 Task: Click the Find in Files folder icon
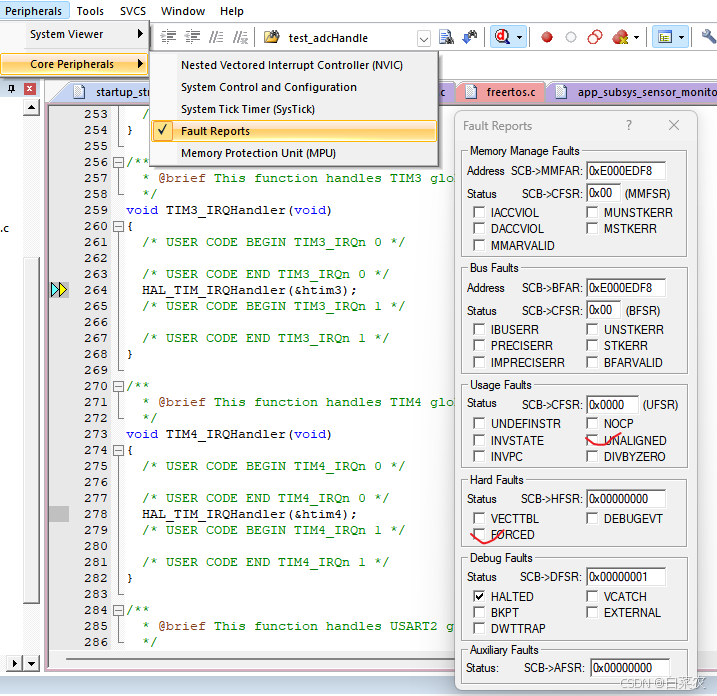point(272,37)
